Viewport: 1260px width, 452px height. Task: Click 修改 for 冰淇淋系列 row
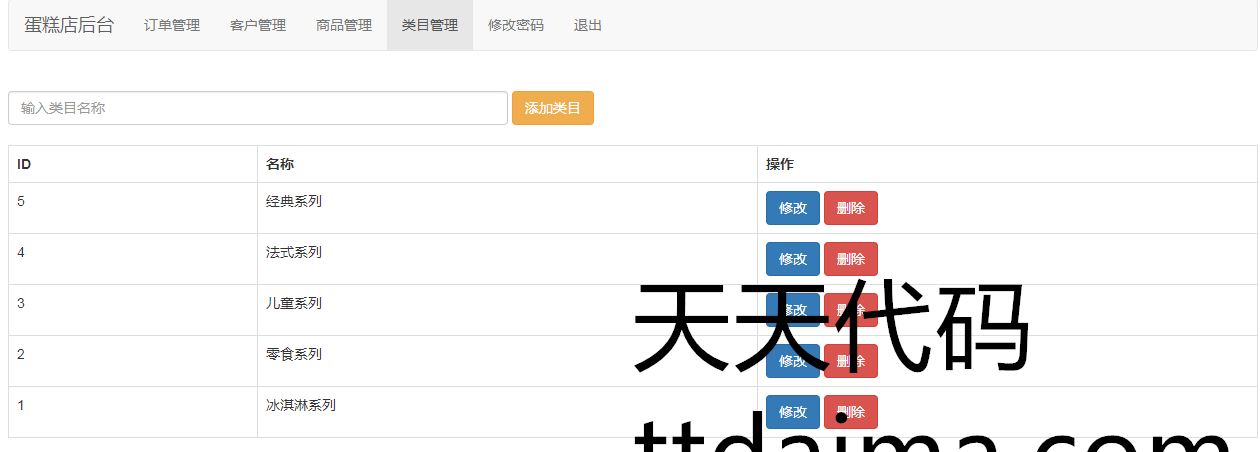pos(792,412)
